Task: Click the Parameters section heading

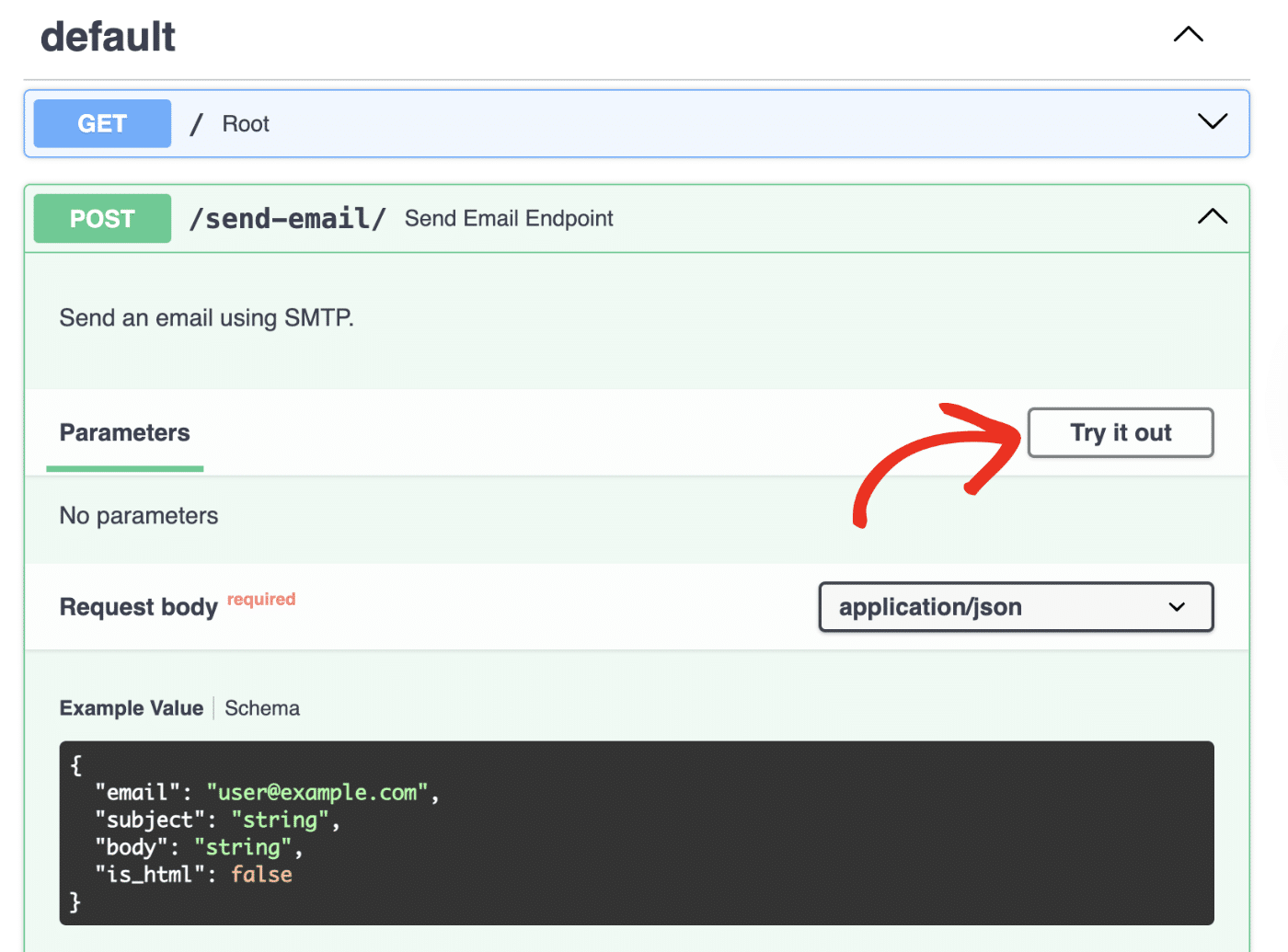Action: coord(124,432)
